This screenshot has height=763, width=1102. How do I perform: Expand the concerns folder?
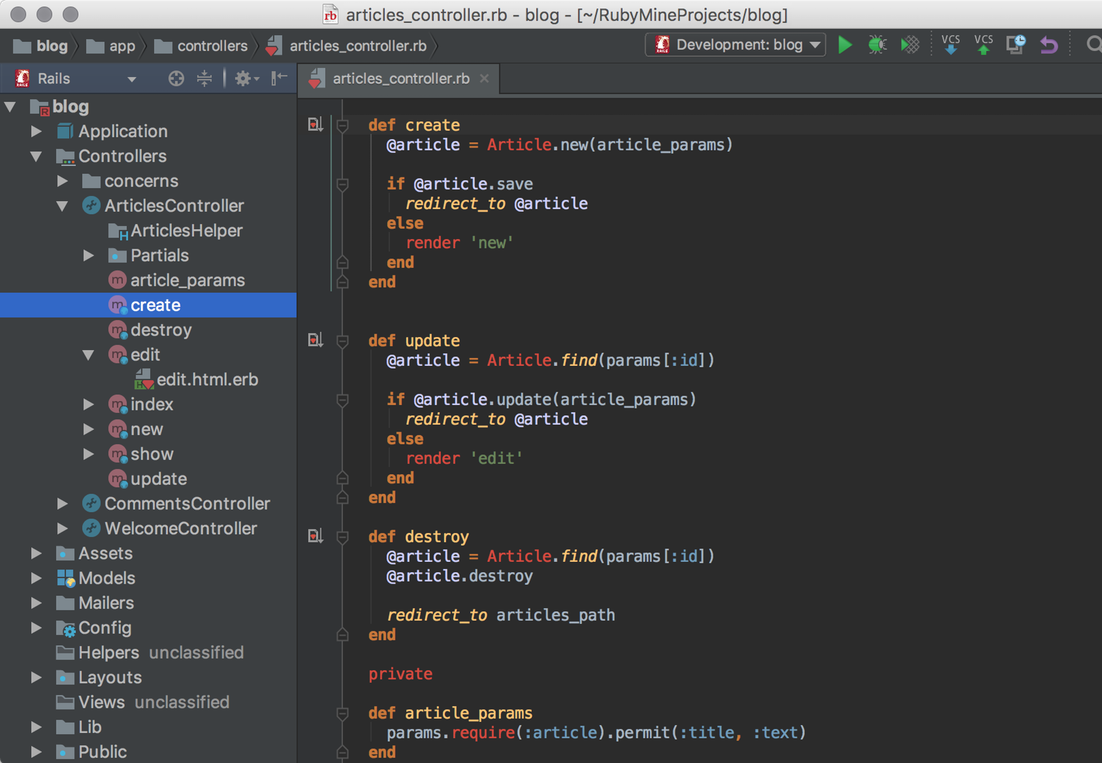click(62, 181)
